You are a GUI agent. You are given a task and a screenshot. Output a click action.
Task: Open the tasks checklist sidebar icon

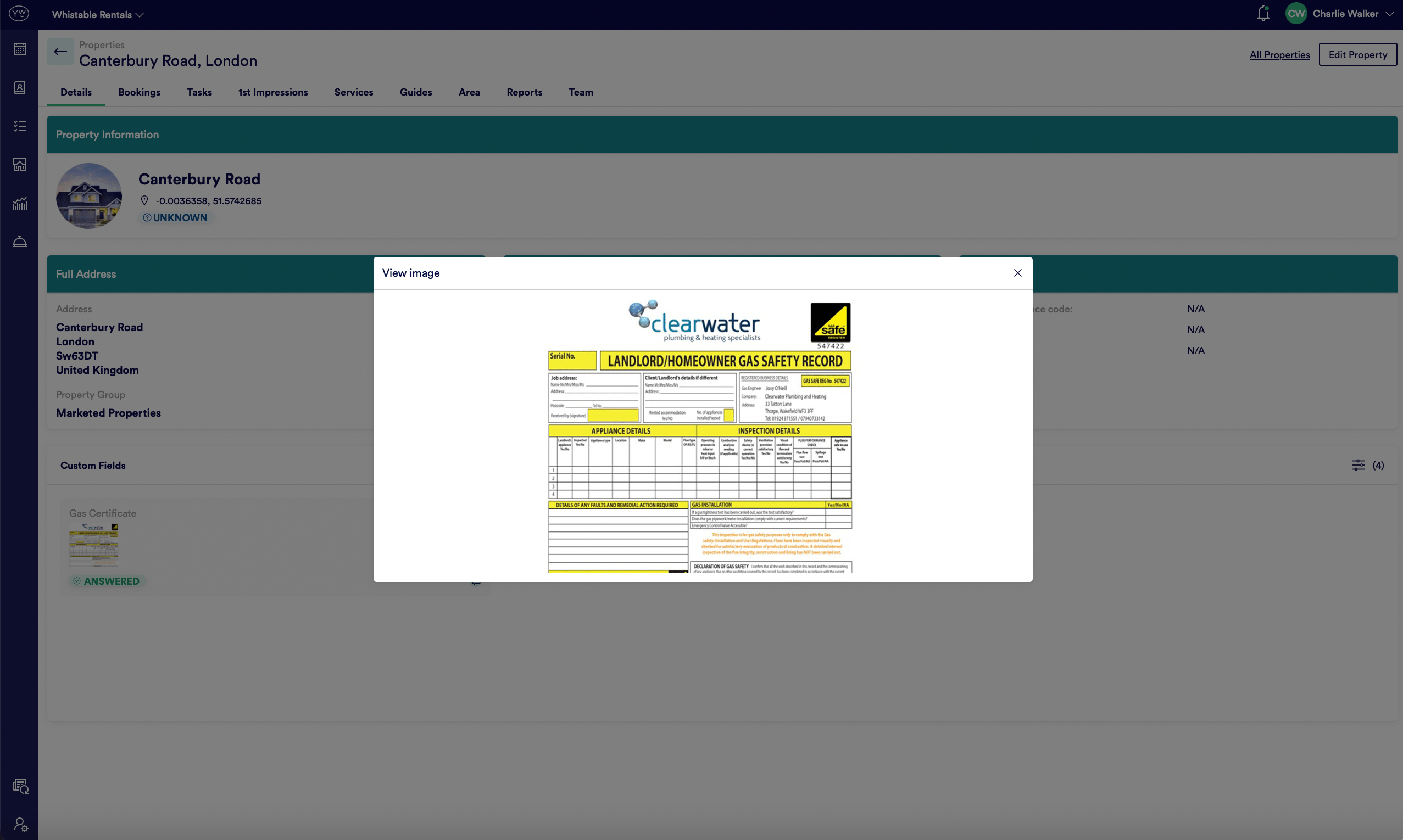pyautogui.click(x=20, y=126)
